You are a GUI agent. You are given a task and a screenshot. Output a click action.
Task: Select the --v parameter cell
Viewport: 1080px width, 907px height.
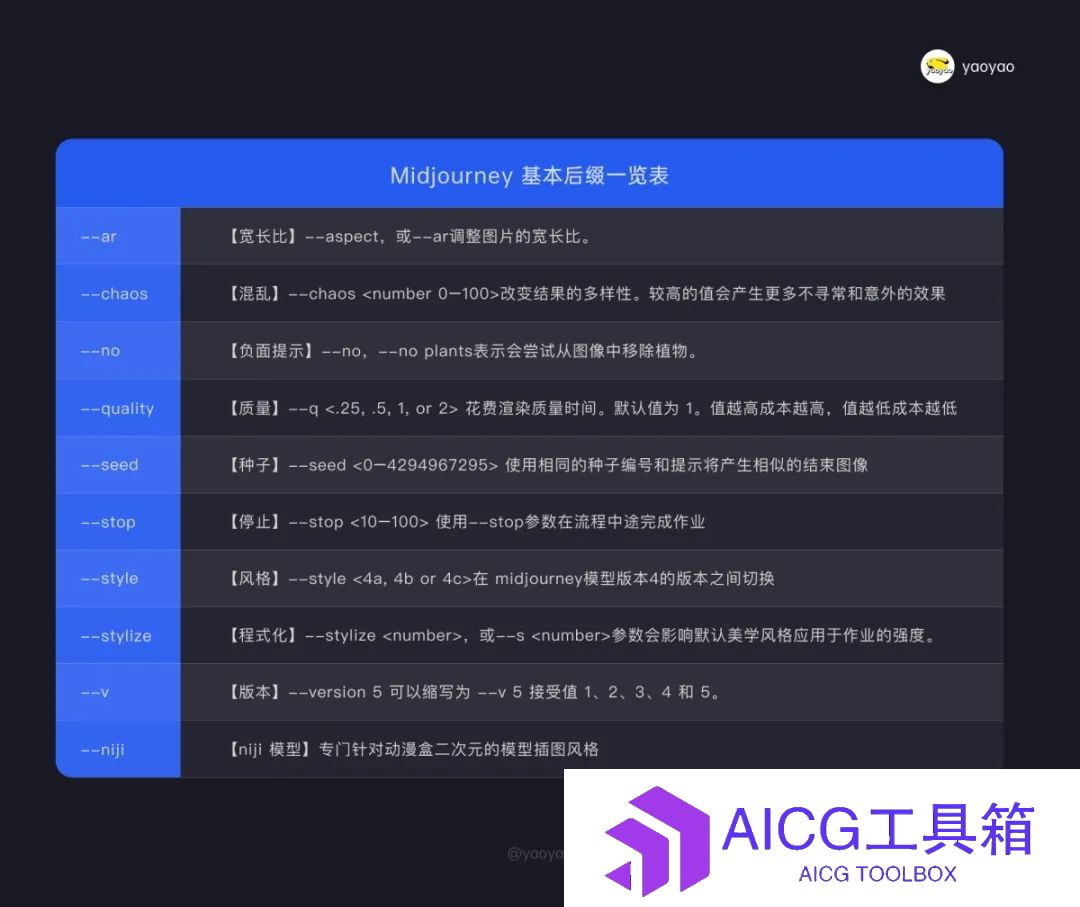pyautogui.click(x=118, y=692)
